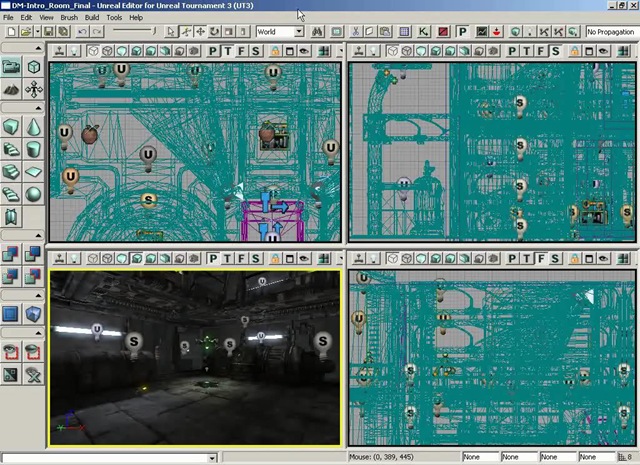Set perspective viewport to Front (F)
640x465 pixels.
(x=242, y=258)
